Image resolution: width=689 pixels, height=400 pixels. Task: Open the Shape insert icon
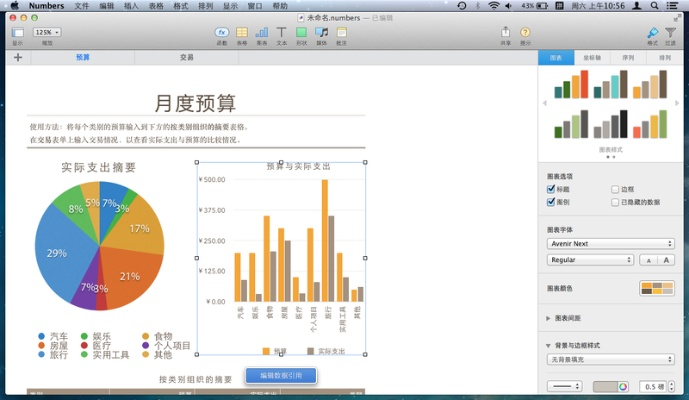[x=301, y=33]
